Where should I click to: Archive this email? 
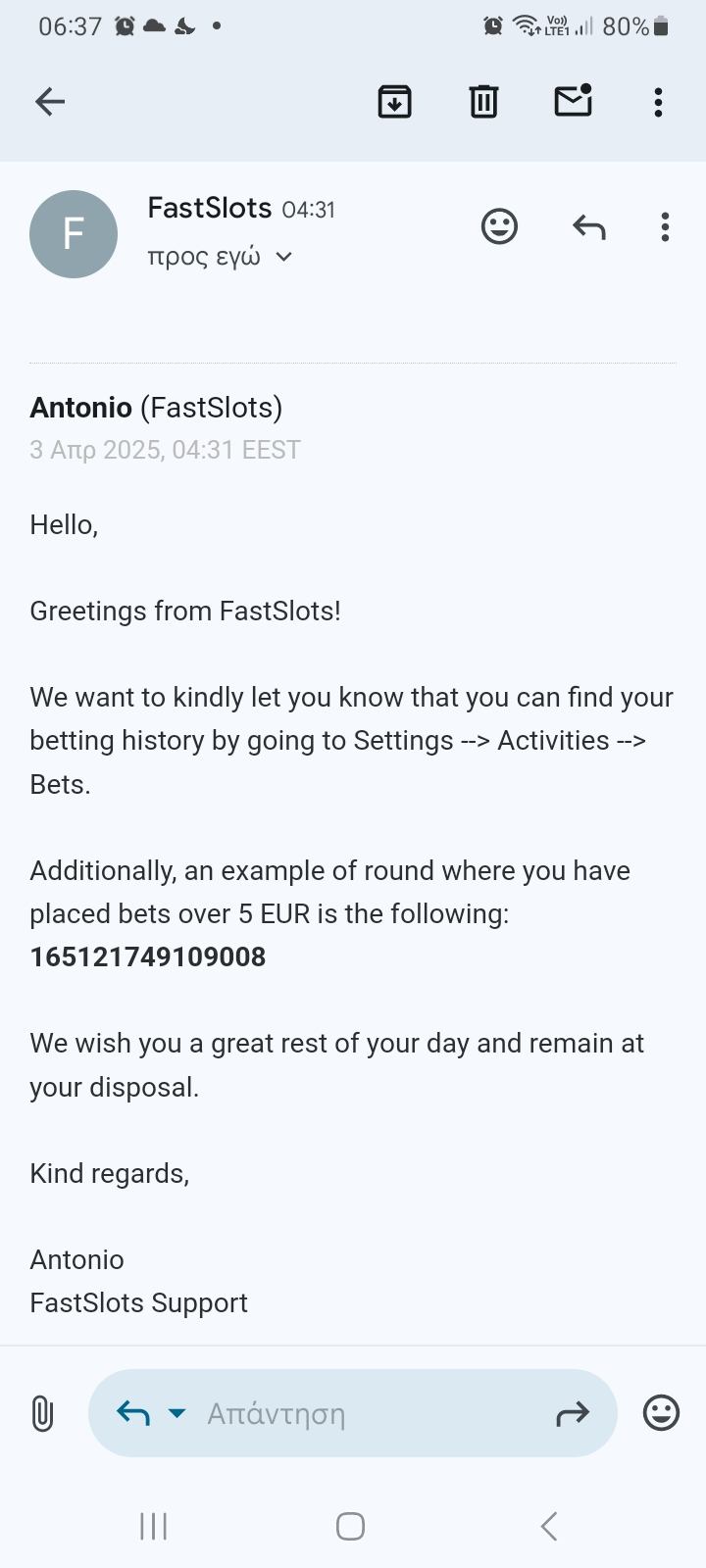pyautogui.click(x=394, y=101)
